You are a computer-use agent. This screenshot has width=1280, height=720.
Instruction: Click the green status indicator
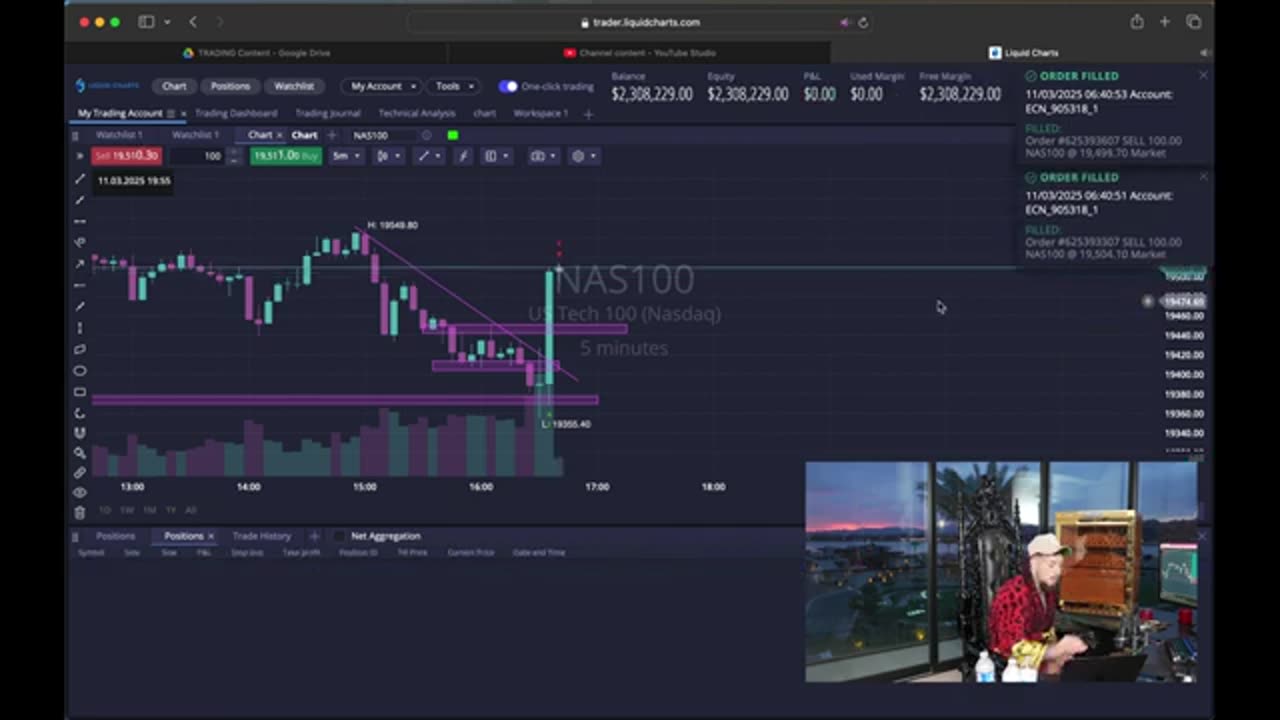(453, 135)
